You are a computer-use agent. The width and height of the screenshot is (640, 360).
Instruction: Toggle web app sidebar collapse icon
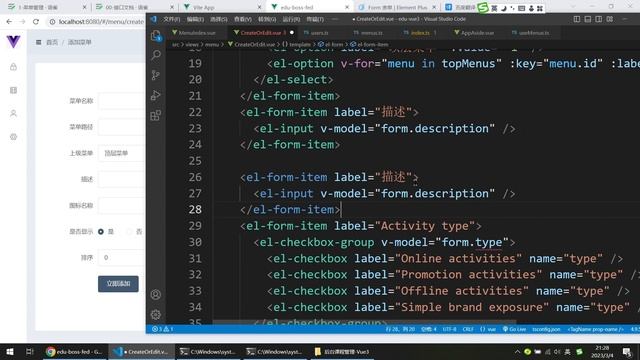(x=38, y=42)
